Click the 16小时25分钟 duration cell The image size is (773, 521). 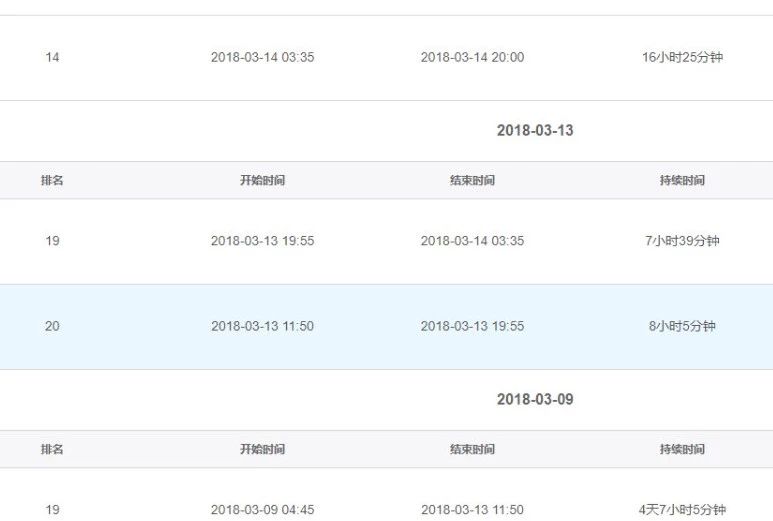tap(682, 58)
